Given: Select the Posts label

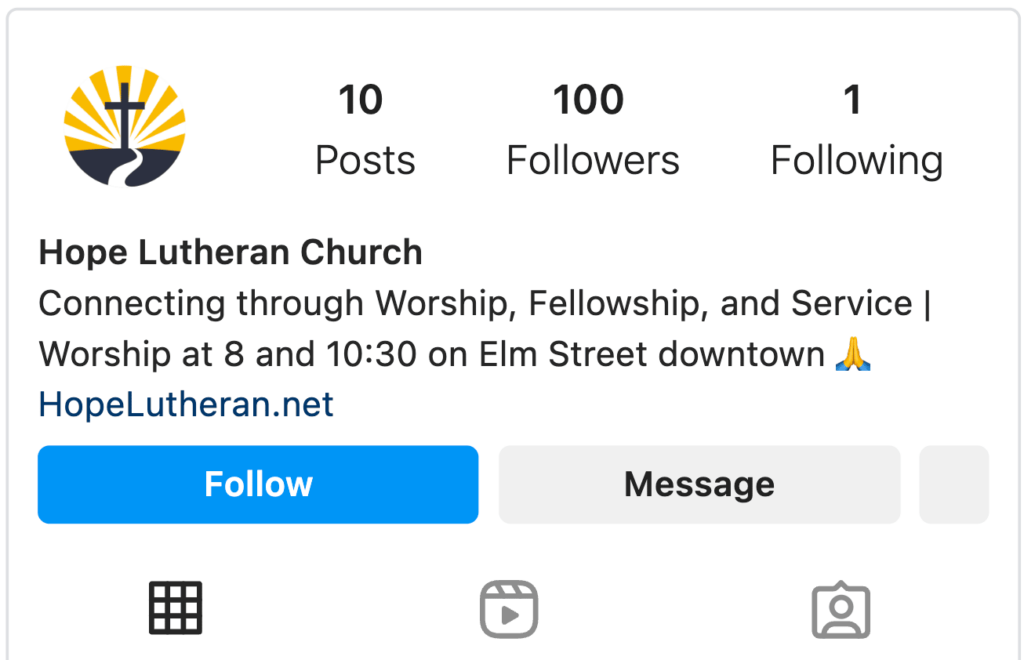Looking at the screenshot, I should (365, 161).
